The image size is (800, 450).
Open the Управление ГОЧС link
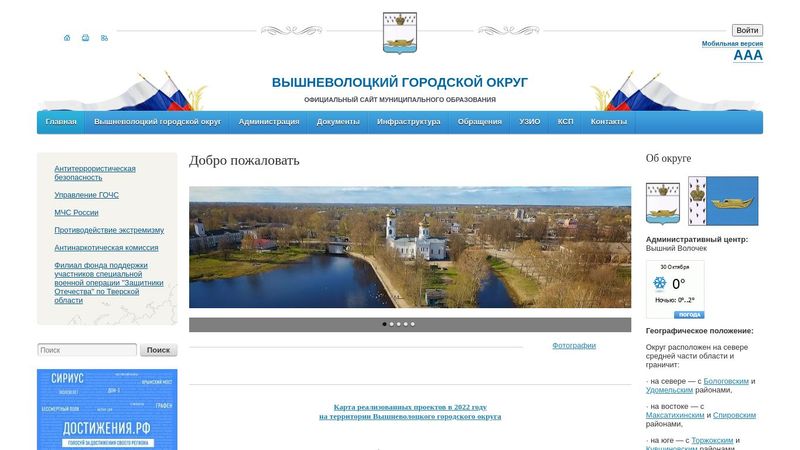click(86, 195)
